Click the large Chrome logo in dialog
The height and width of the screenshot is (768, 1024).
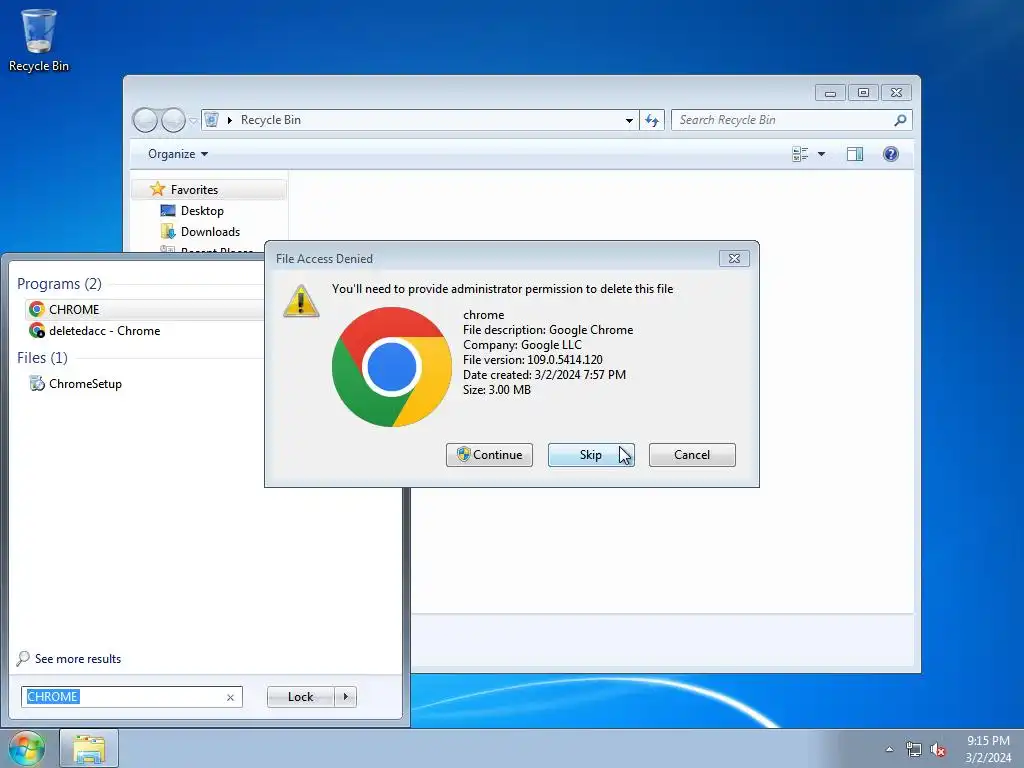[392, 367]
